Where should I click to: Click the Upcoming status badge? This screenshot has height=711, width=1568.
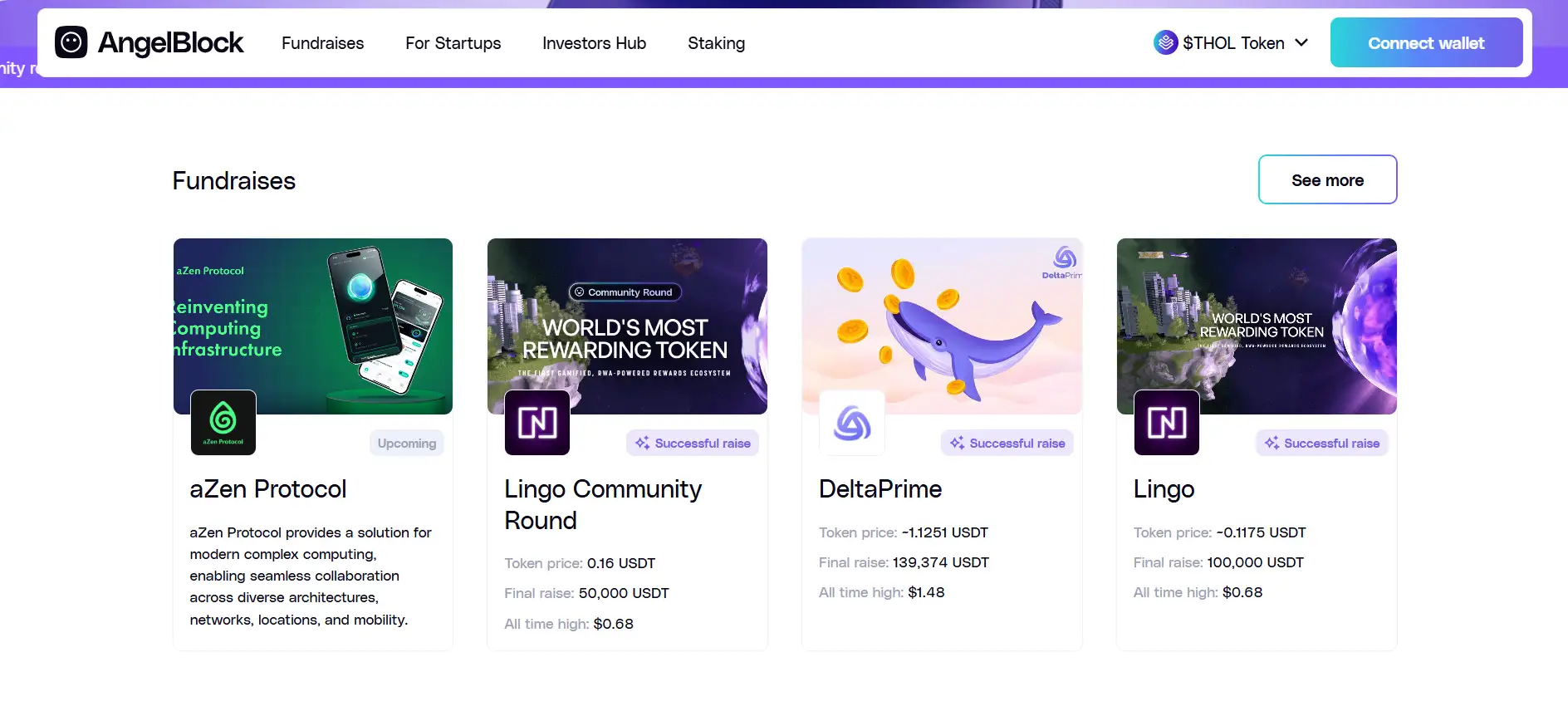pos(406,444)
